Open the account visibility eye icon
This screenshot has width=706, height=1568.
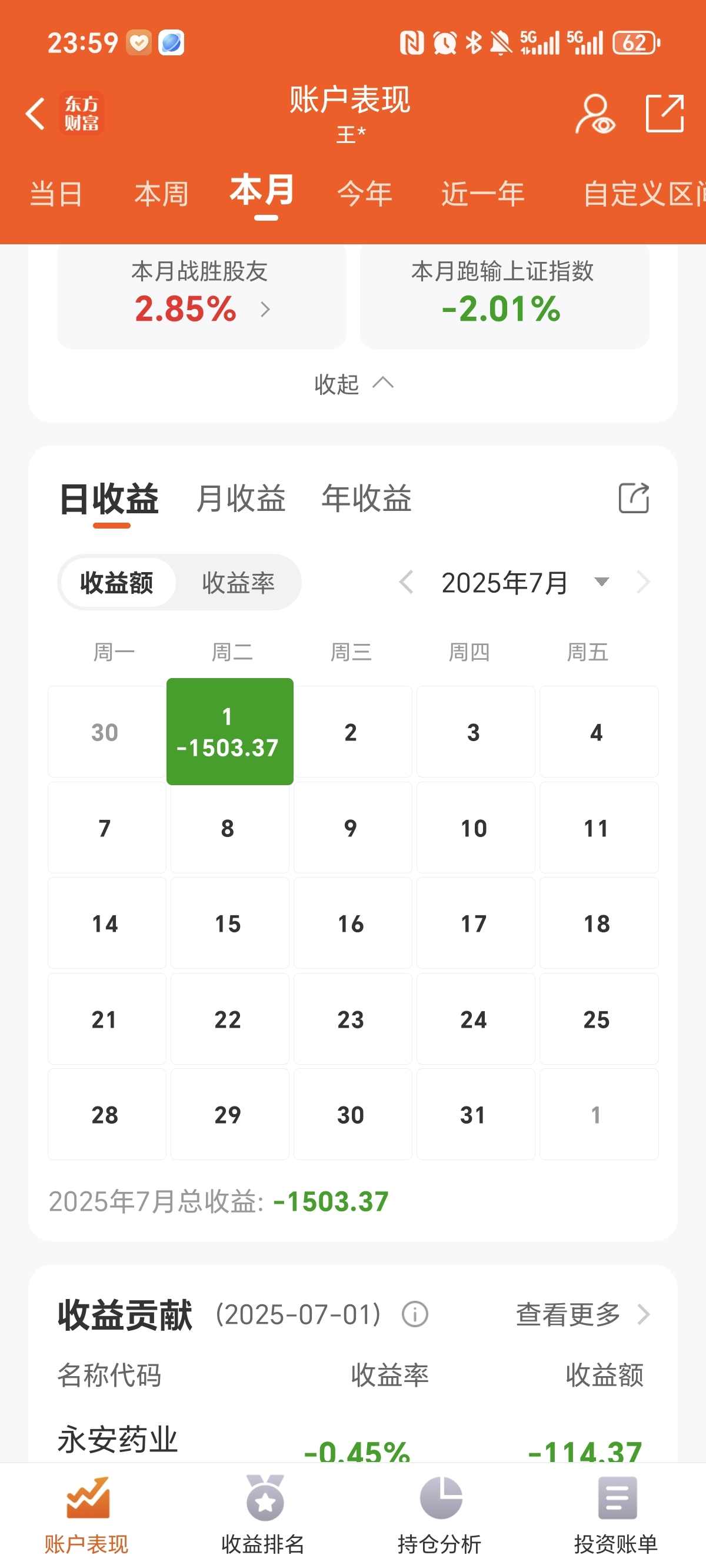pos(595,114)
